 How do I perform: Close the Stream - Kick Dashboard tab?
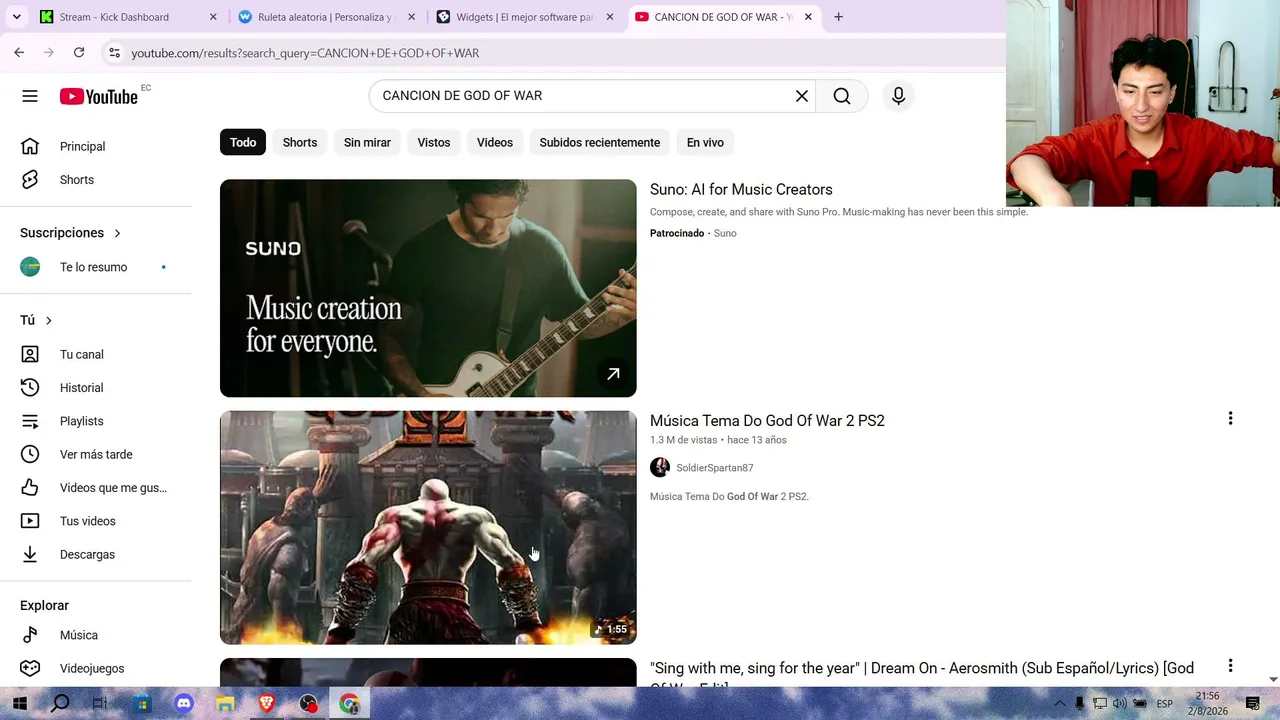(x=213, y=17)
